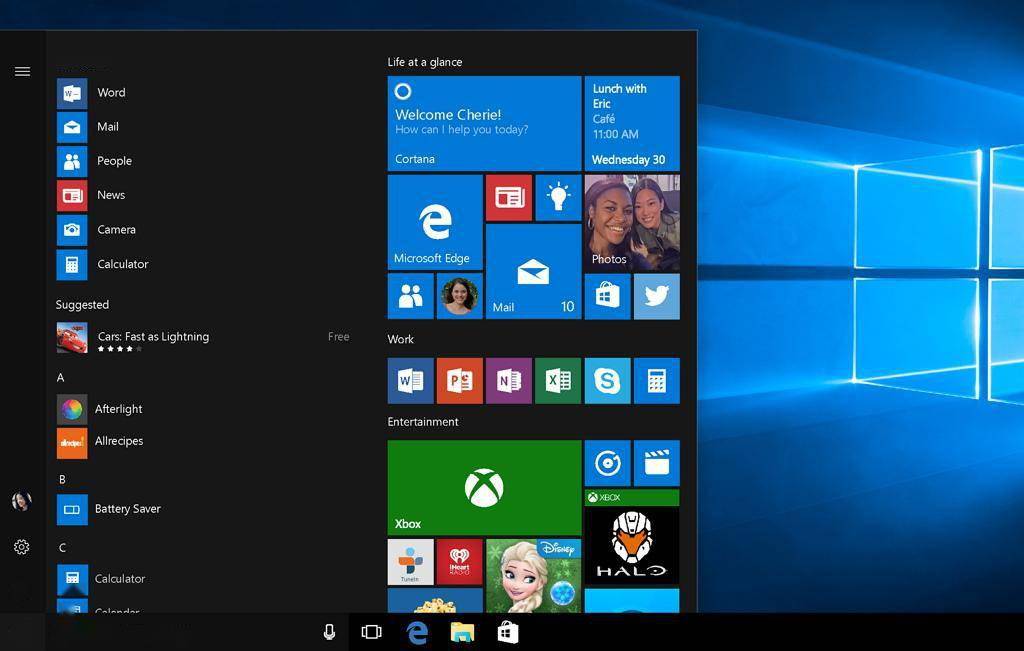
Task: View the Lunch with Eric calendar event
Action: (x=631, y=122)
